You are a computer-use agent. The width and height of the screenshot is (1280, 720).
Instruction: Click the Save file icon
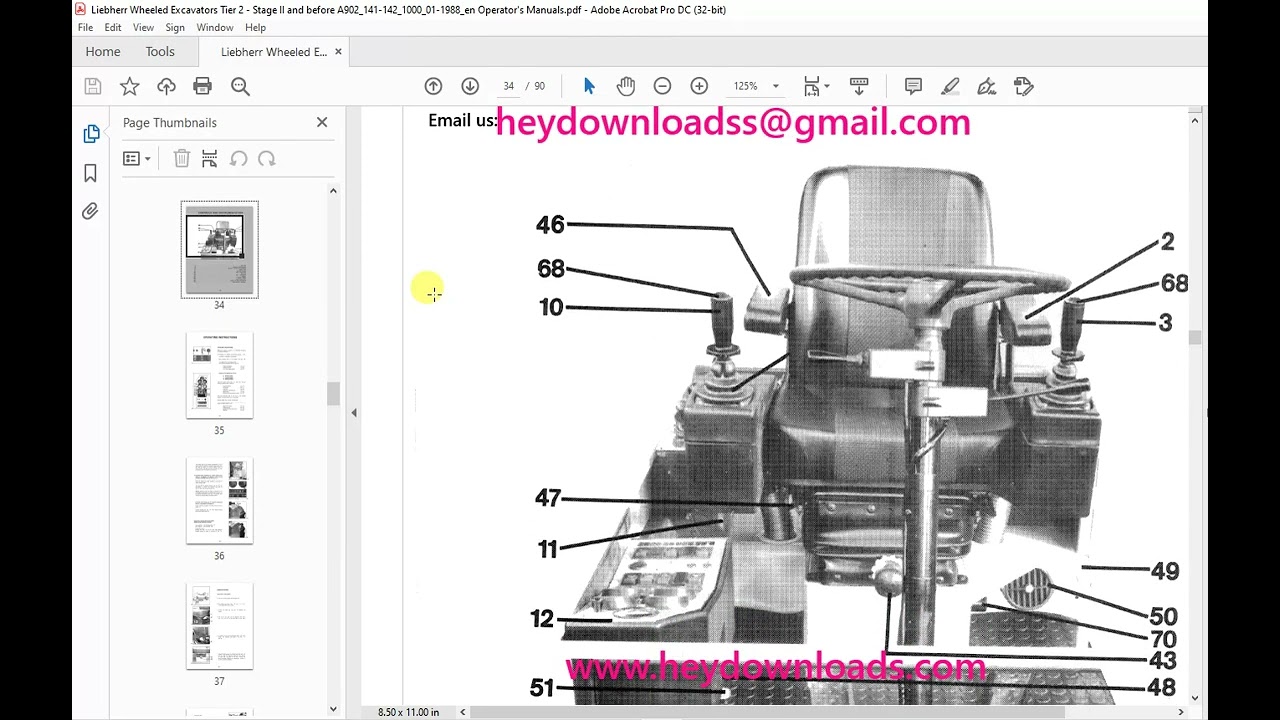click(x=93, y=86)
